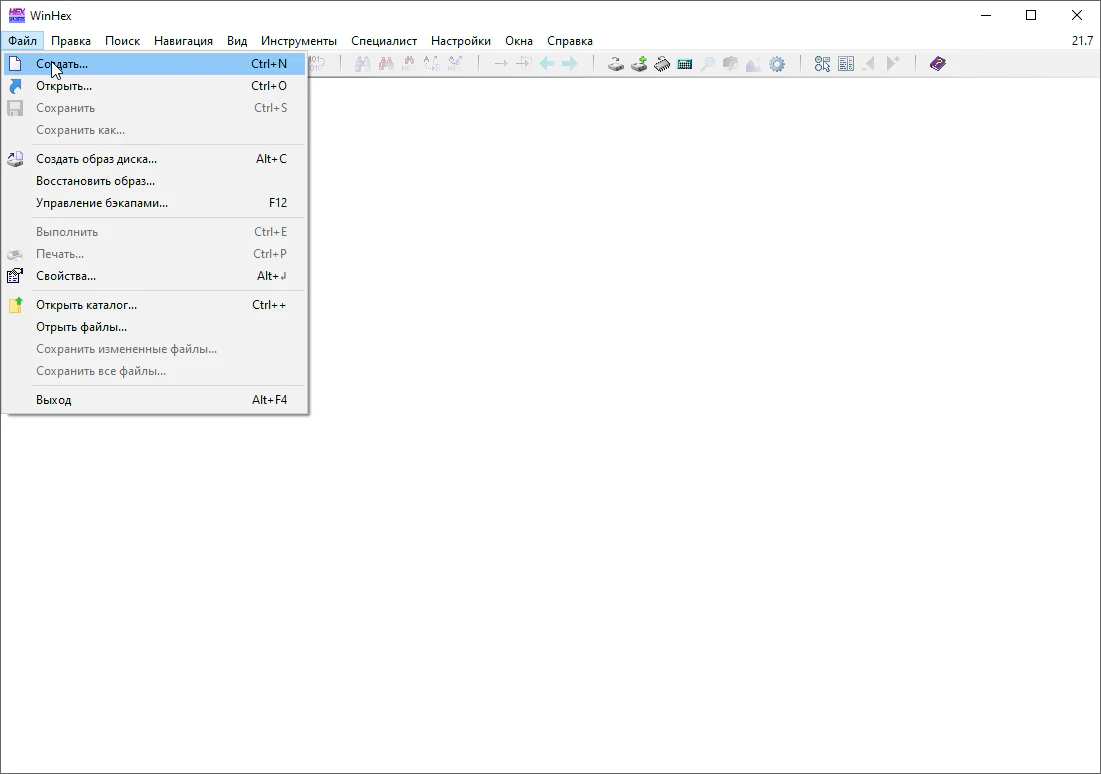The height and width of the screenshot is (774, 1101).
Task: Choose Выход to exit WinHex
Action: 54,400
